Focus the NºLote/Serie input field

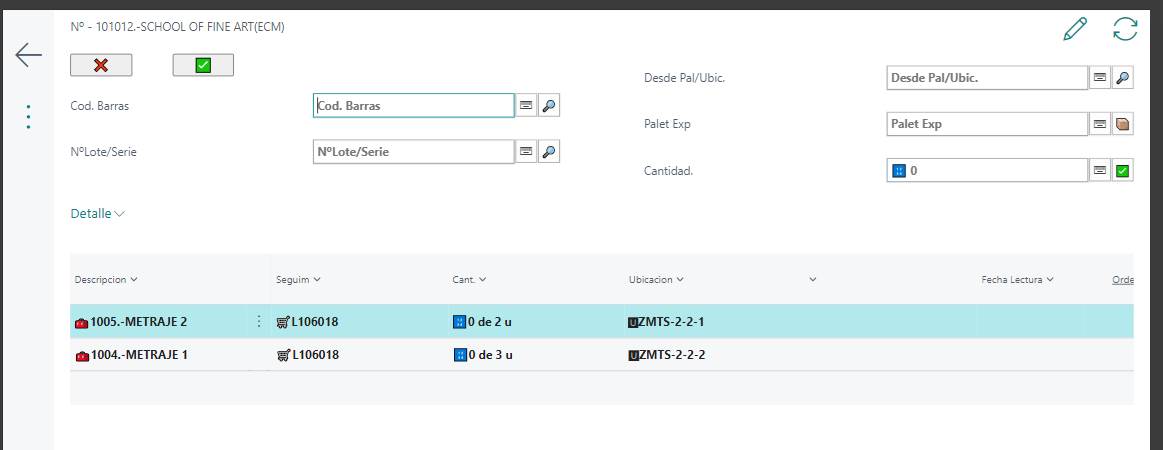click(413, 151)
